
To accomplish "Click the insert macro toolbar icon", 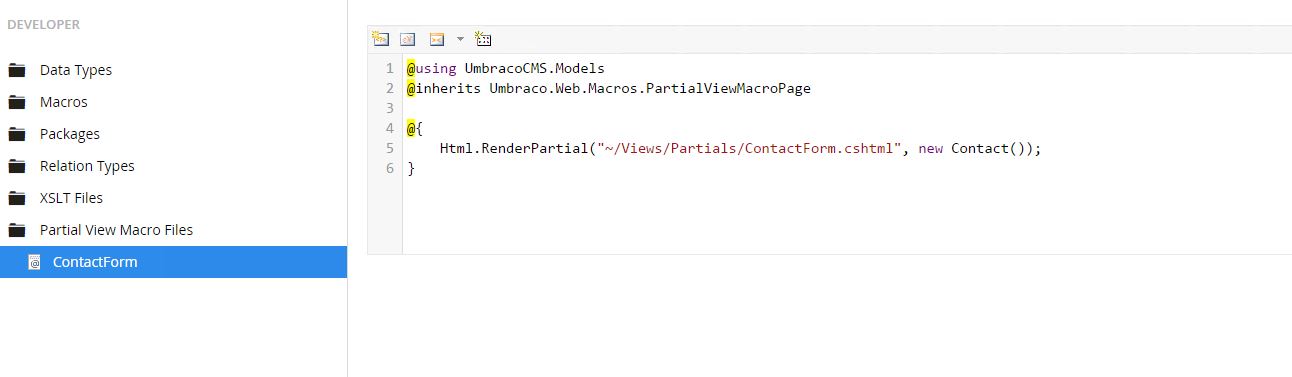I will pos(436,39).
